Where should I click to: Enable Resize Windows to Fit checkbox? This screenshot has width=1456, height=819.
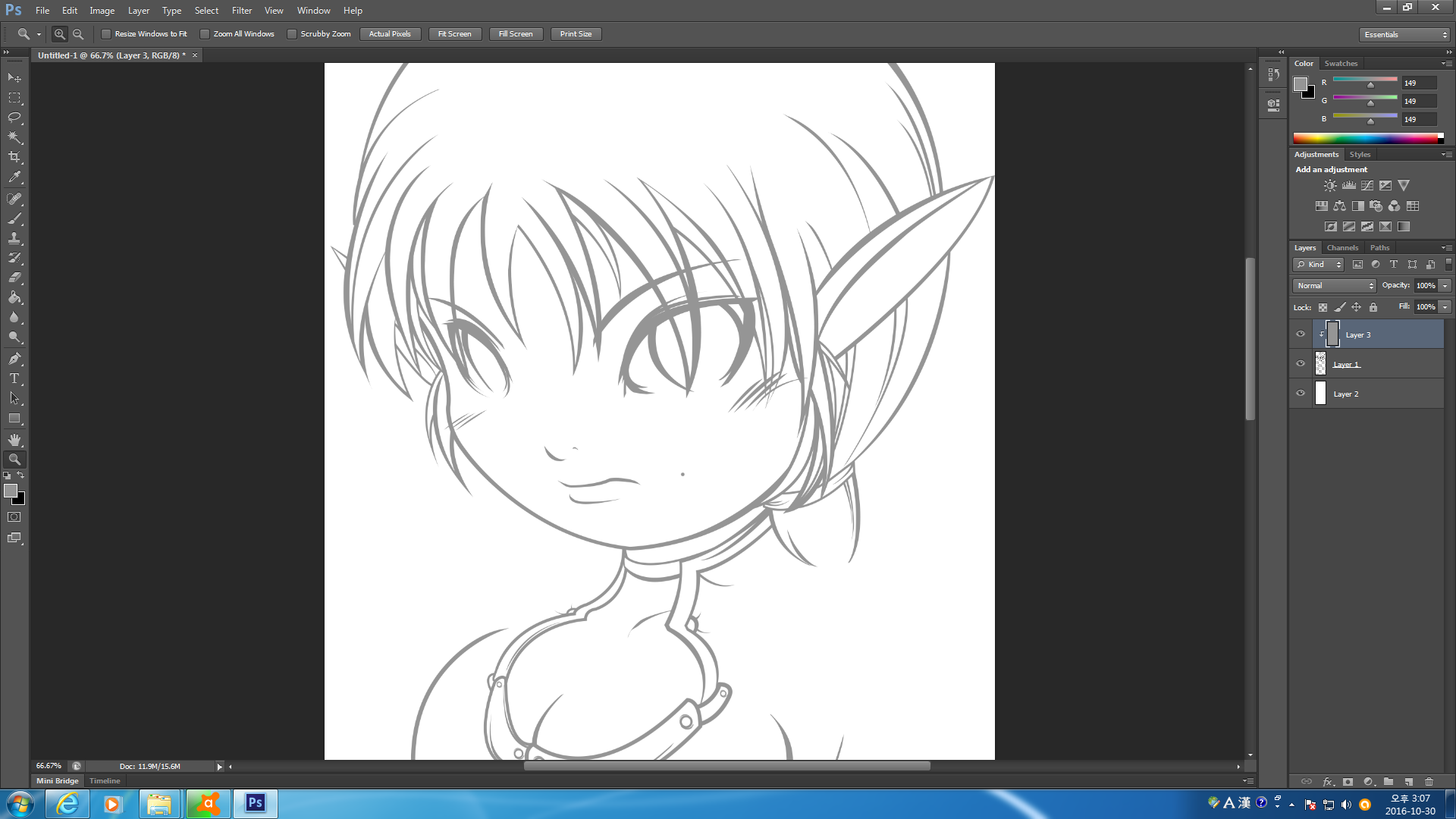point(106,34)
